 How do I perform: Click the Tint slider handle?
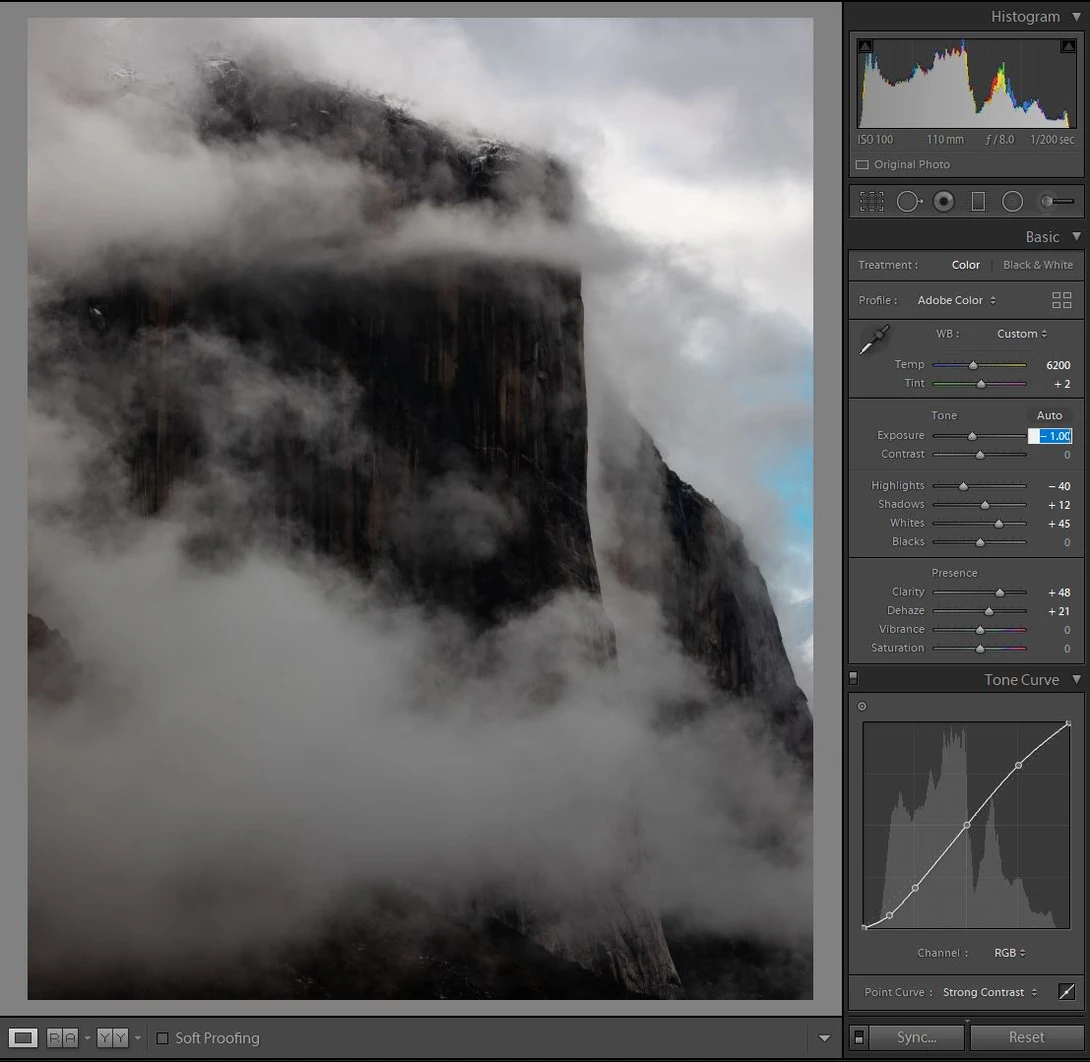pos(981,384)
